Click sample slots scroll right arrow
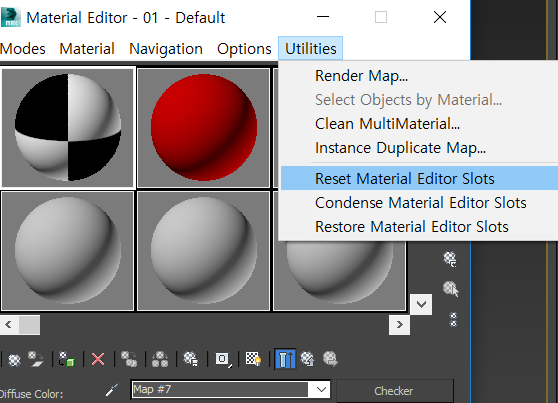Viewport: 558px width, 403px height. coord(399,325)
